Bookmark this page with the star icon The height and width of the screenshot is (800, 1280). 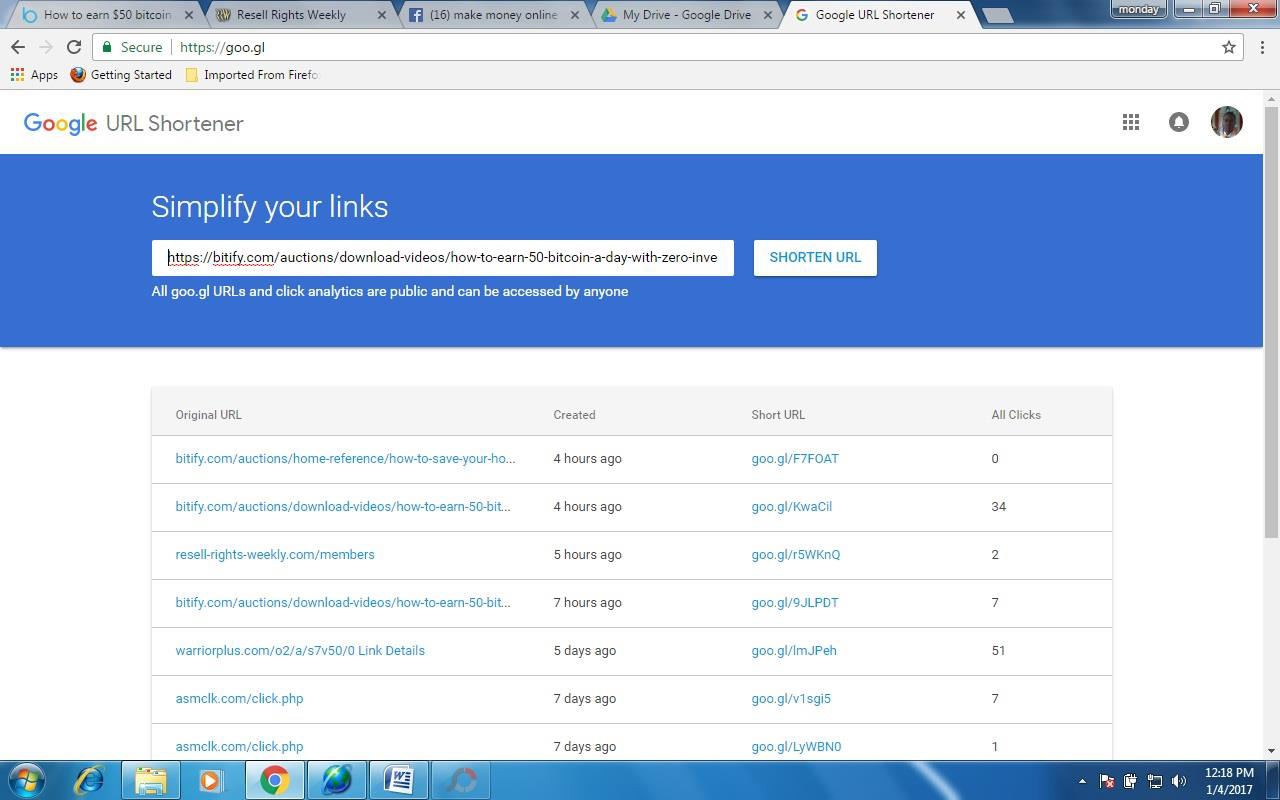[1229, 47]
